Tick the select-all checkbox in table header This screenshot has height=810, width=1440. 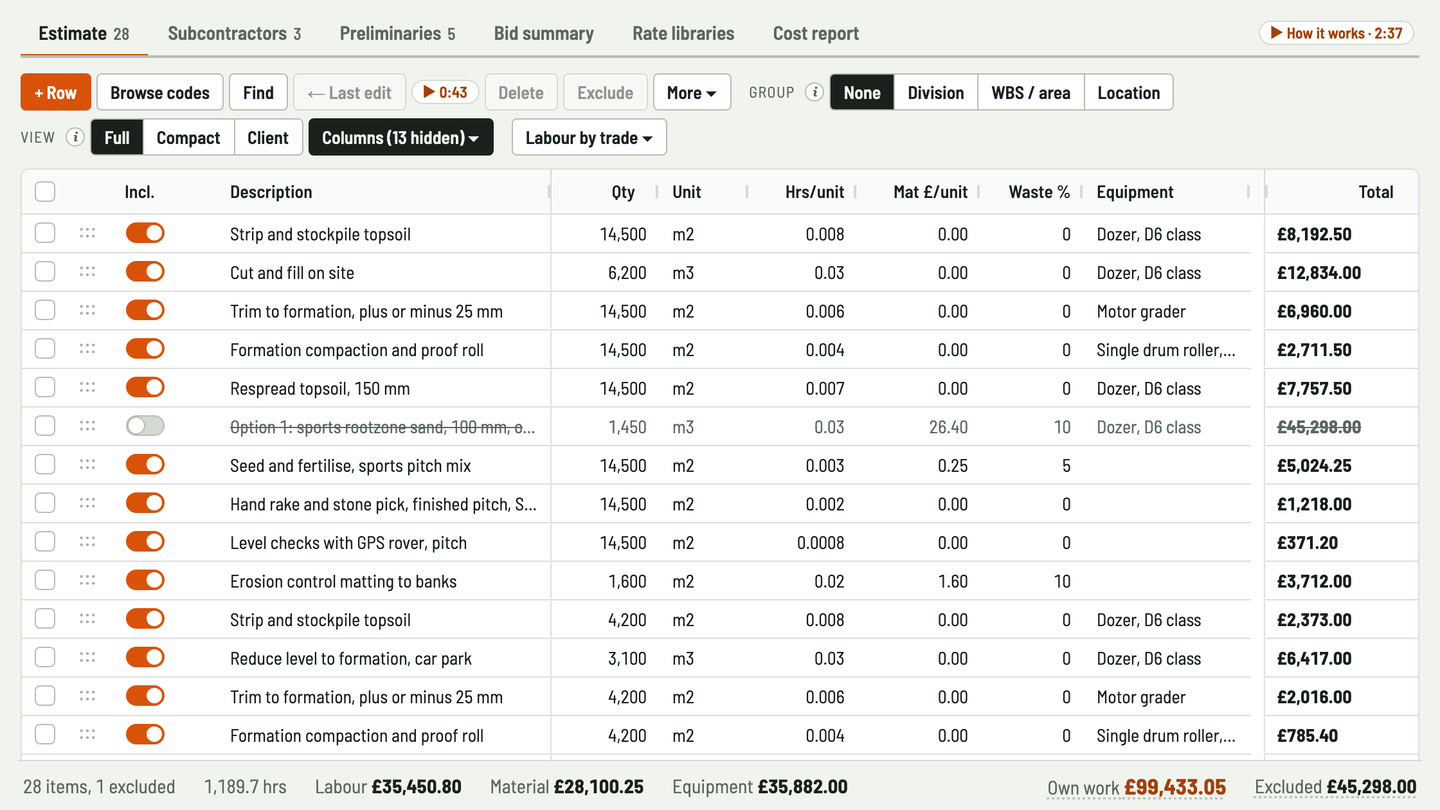(x=45, y=192)
